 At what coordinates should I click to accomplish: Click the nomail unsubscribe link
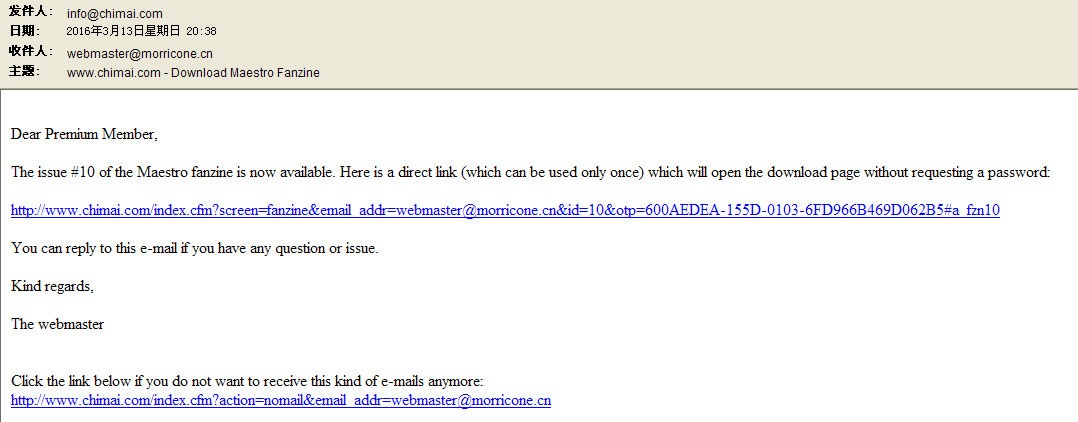coord(281,400)
